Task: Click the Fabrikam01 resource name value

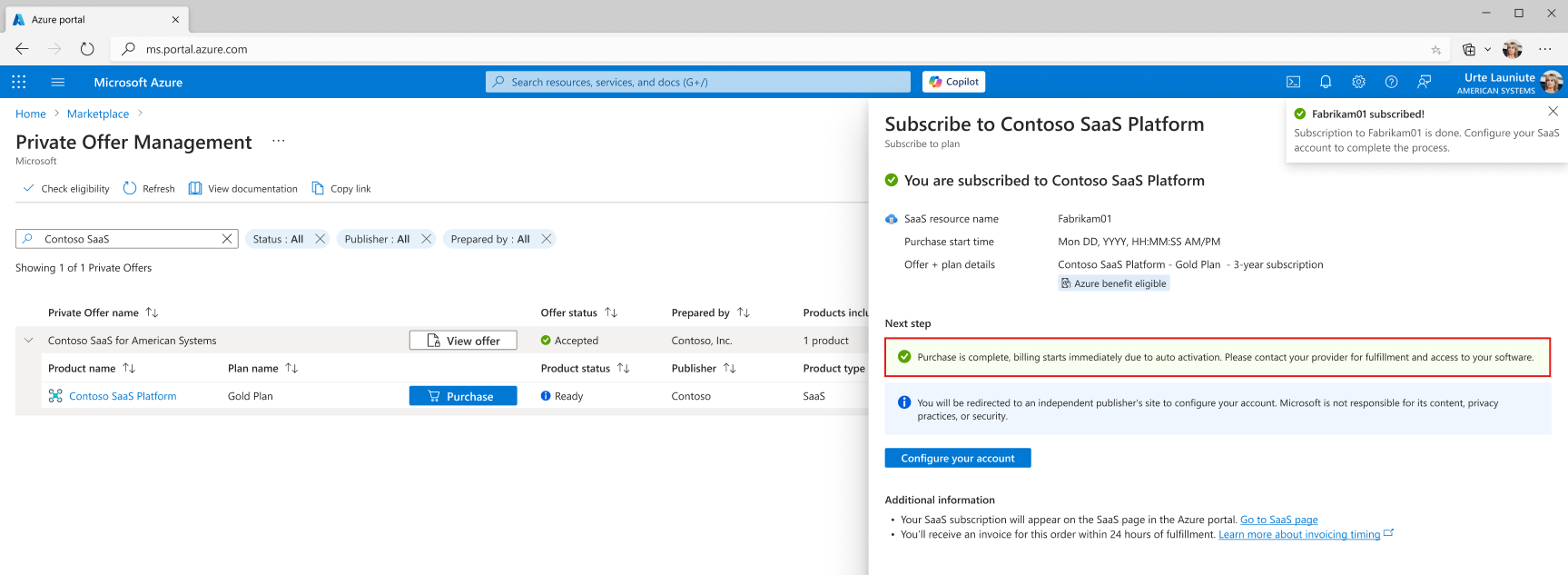Action: tap(1084, 219)
